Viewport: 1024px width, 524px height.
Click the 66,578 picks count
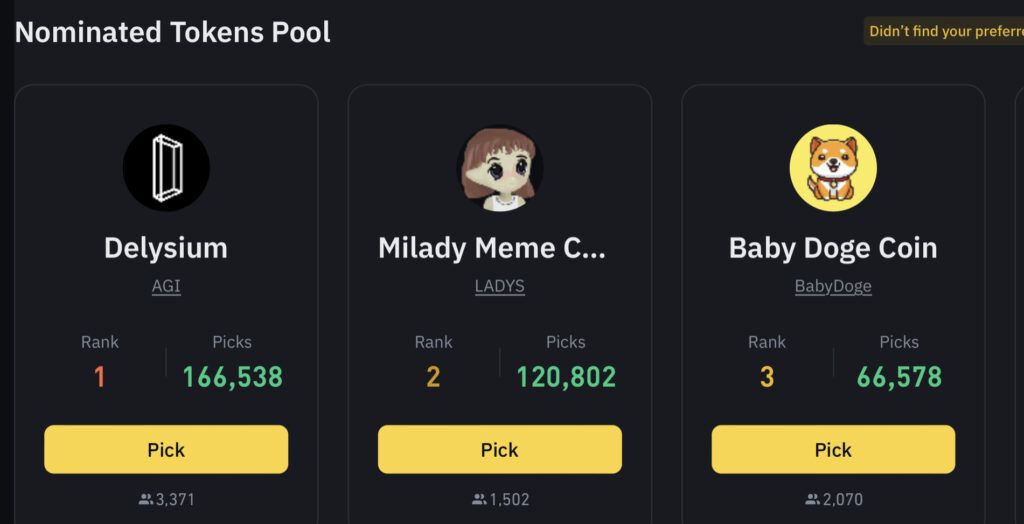899,377
